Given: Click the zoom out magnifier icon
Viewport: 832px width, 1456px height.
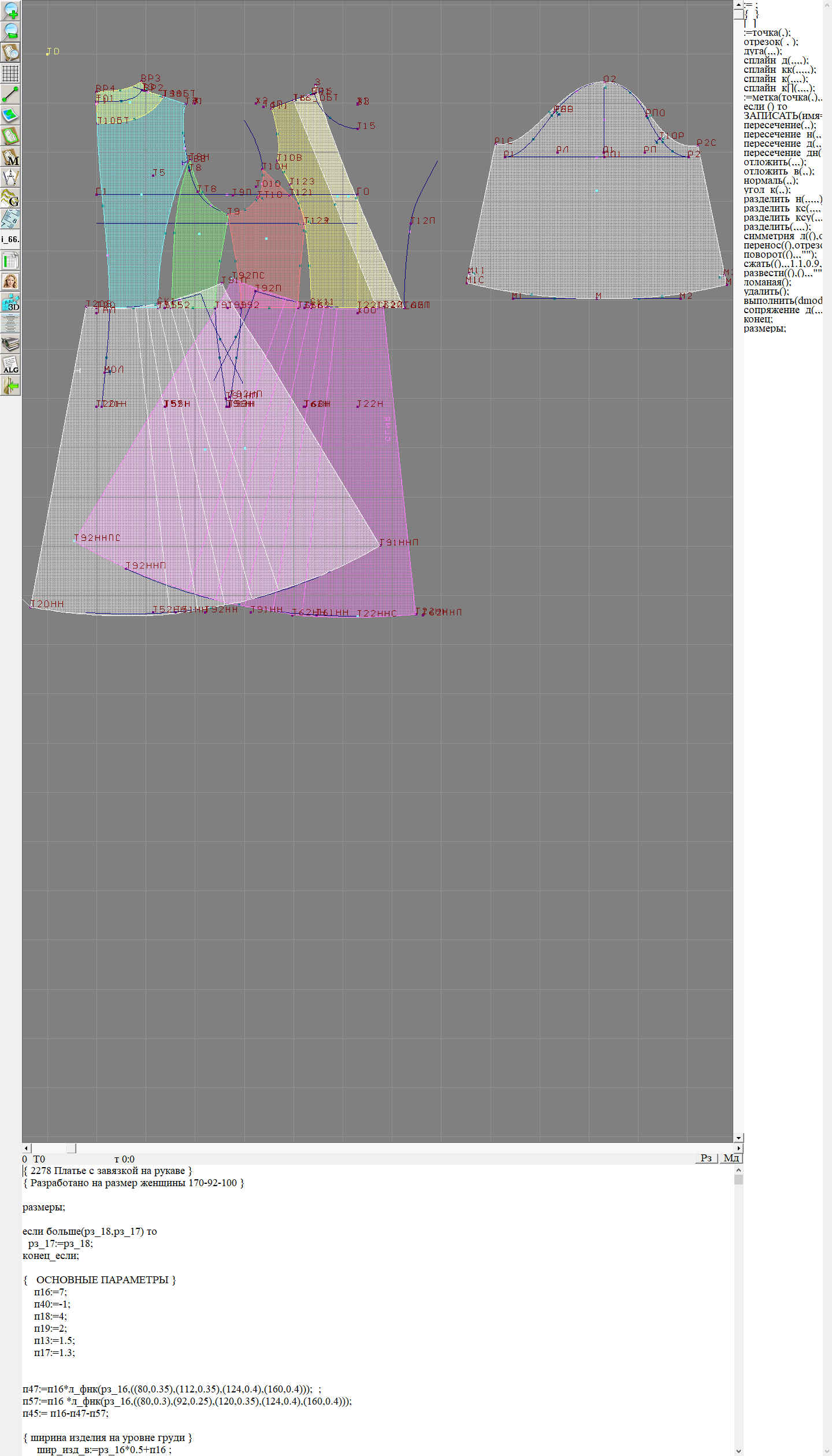Looking at the screenshot, I should pyautogui.click(x=10, y=31).
